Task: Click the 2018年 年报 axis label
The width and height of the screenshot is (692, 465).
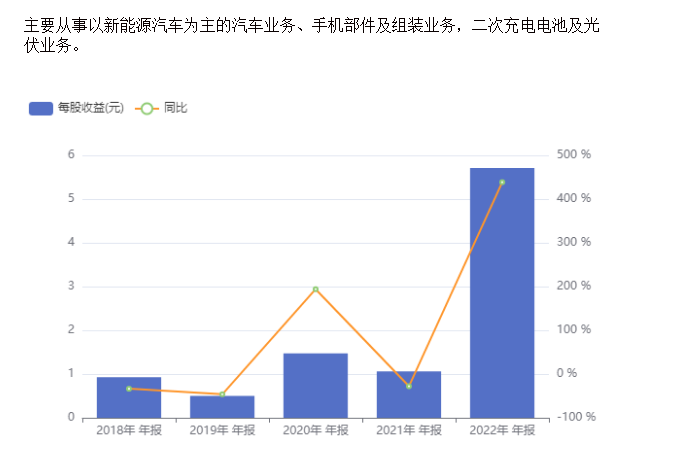Action: coord(129,430)
